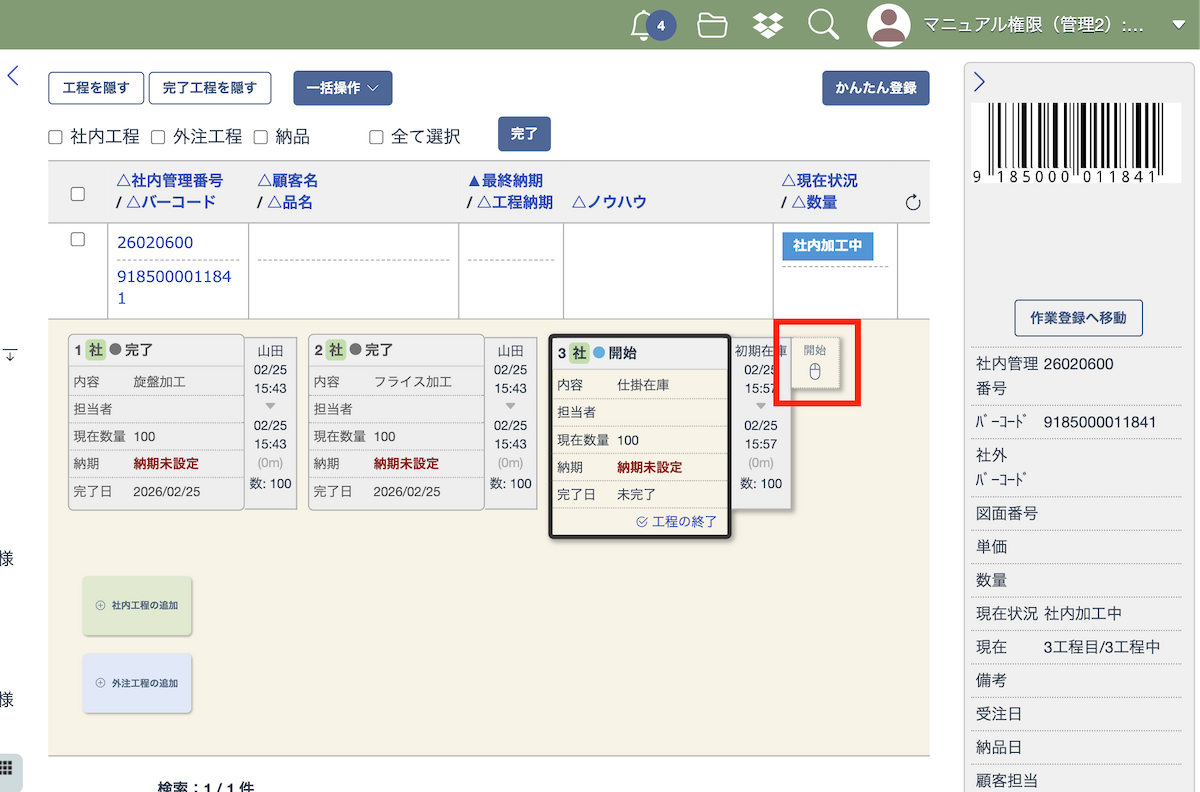Viewport: 1200px width, 792px height.
Task: Click the かんたん登録 button
Action: (875, 88)
